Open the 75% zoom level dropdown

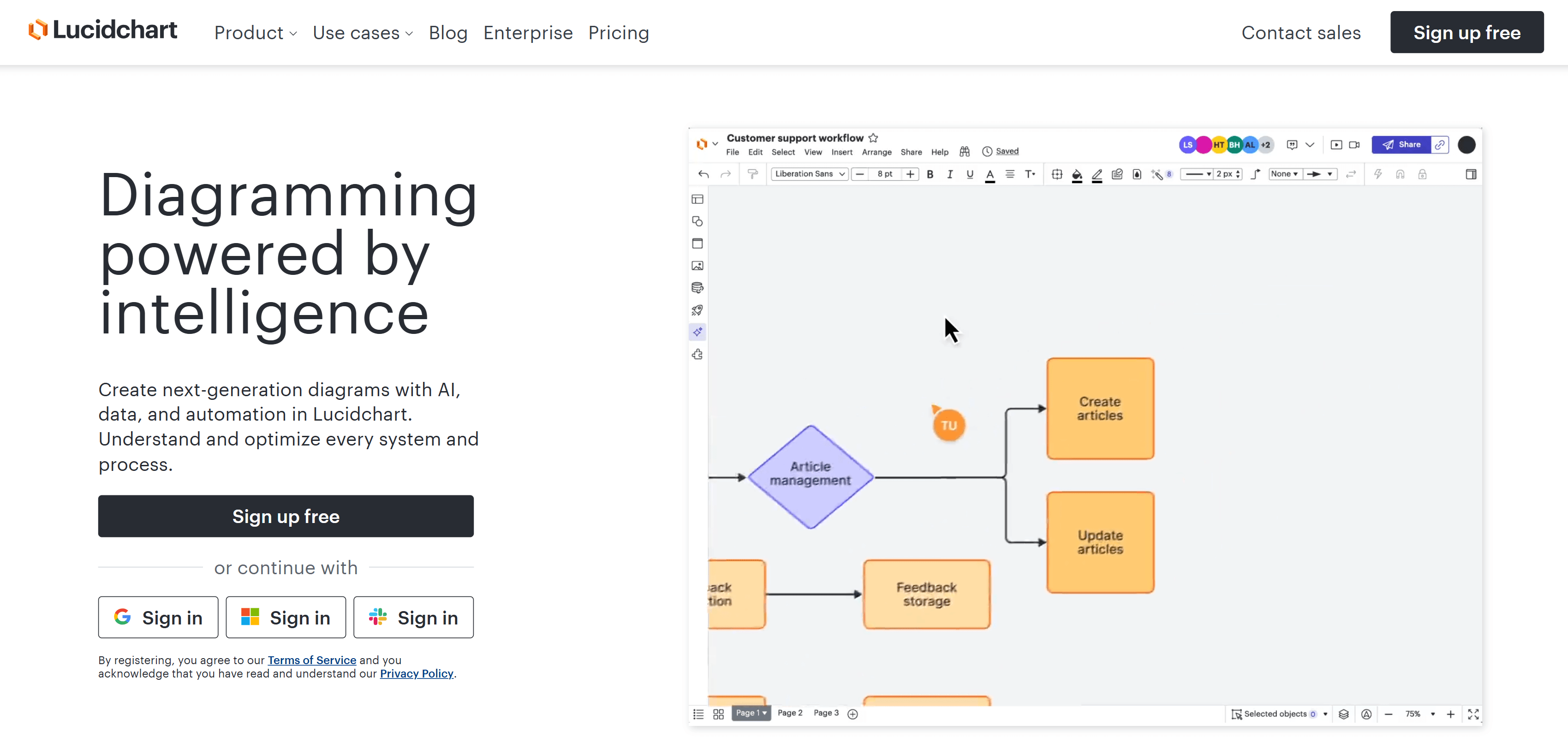pos(1419,714)
